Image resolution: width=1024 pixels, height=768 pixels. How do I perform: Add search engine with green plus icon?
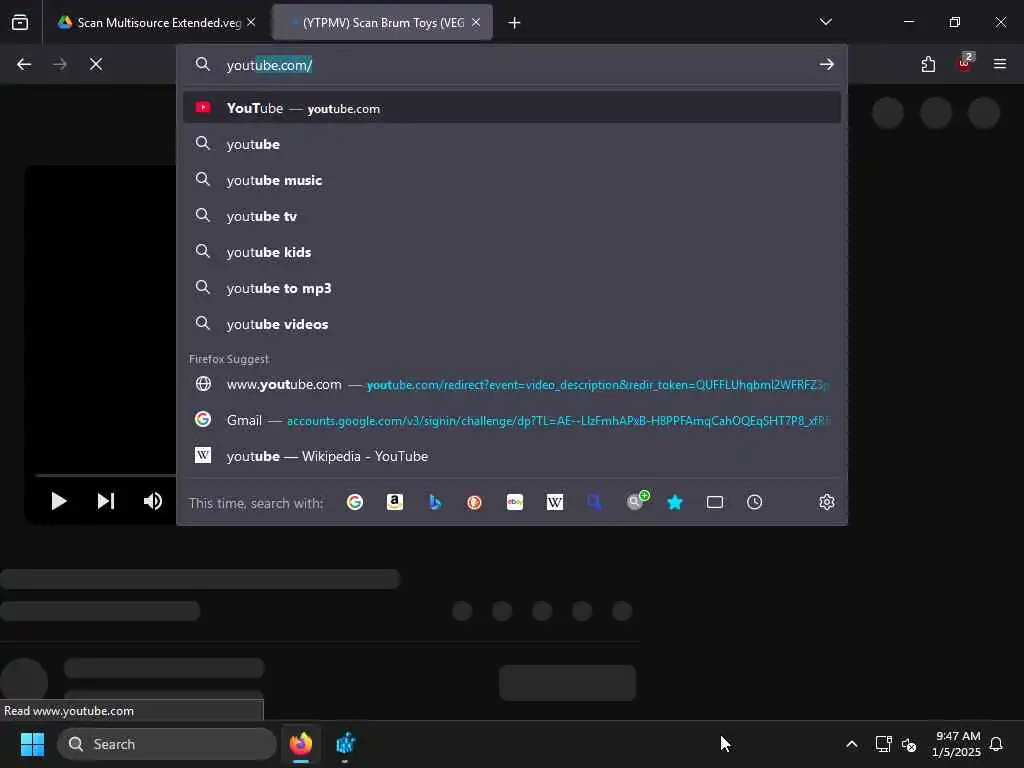[636, 500]
